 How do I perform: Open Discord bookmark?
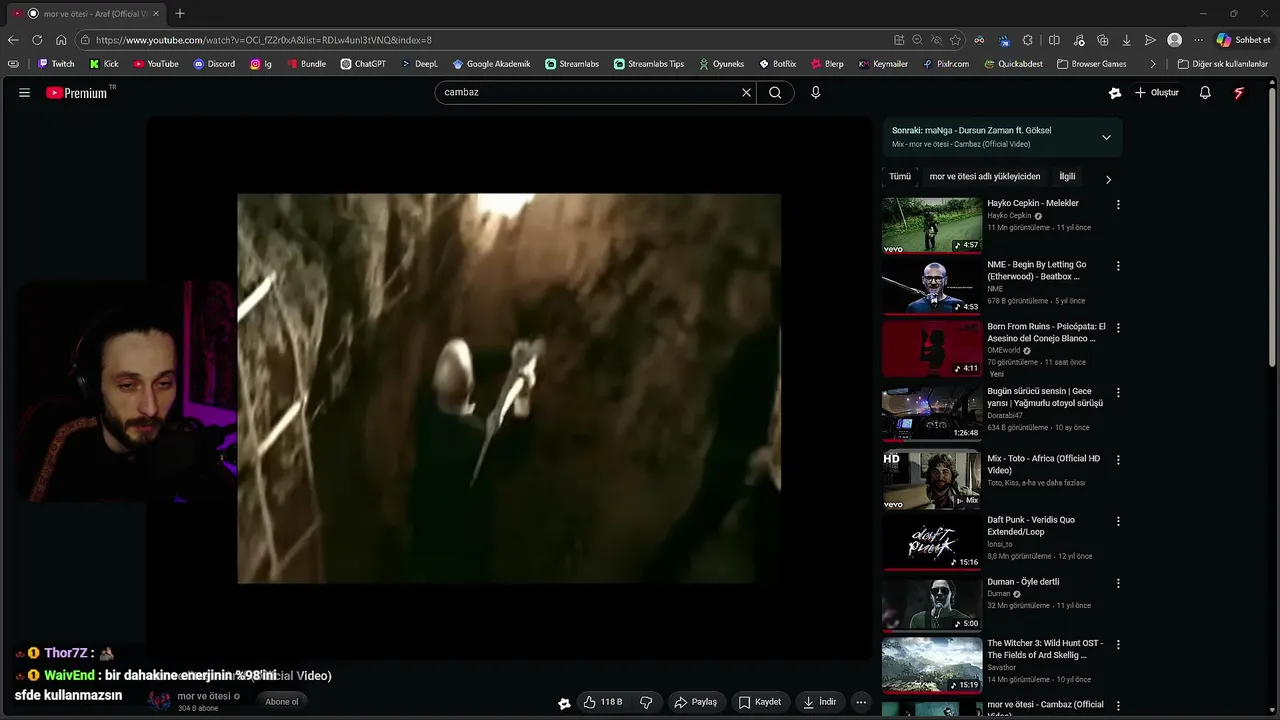(214, 64)
